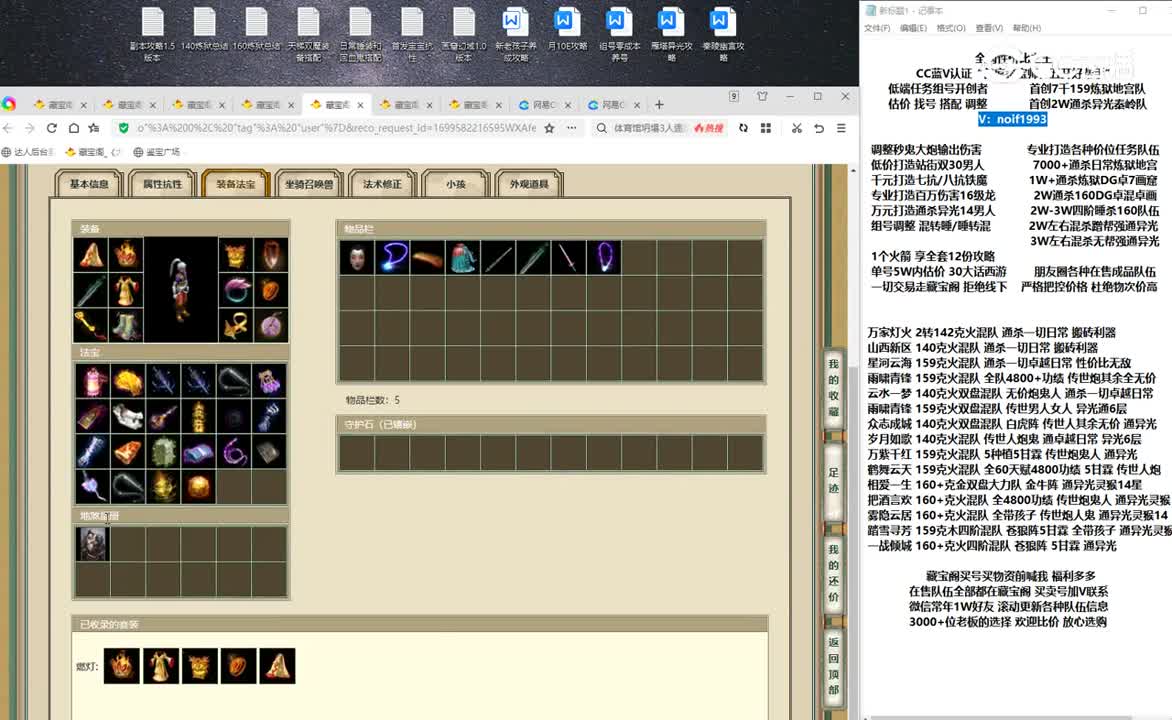The height and width of the screenshot is (720, 1172).
Task: Select the blue glowing necklace in the inventory
Action: [392, 258]
